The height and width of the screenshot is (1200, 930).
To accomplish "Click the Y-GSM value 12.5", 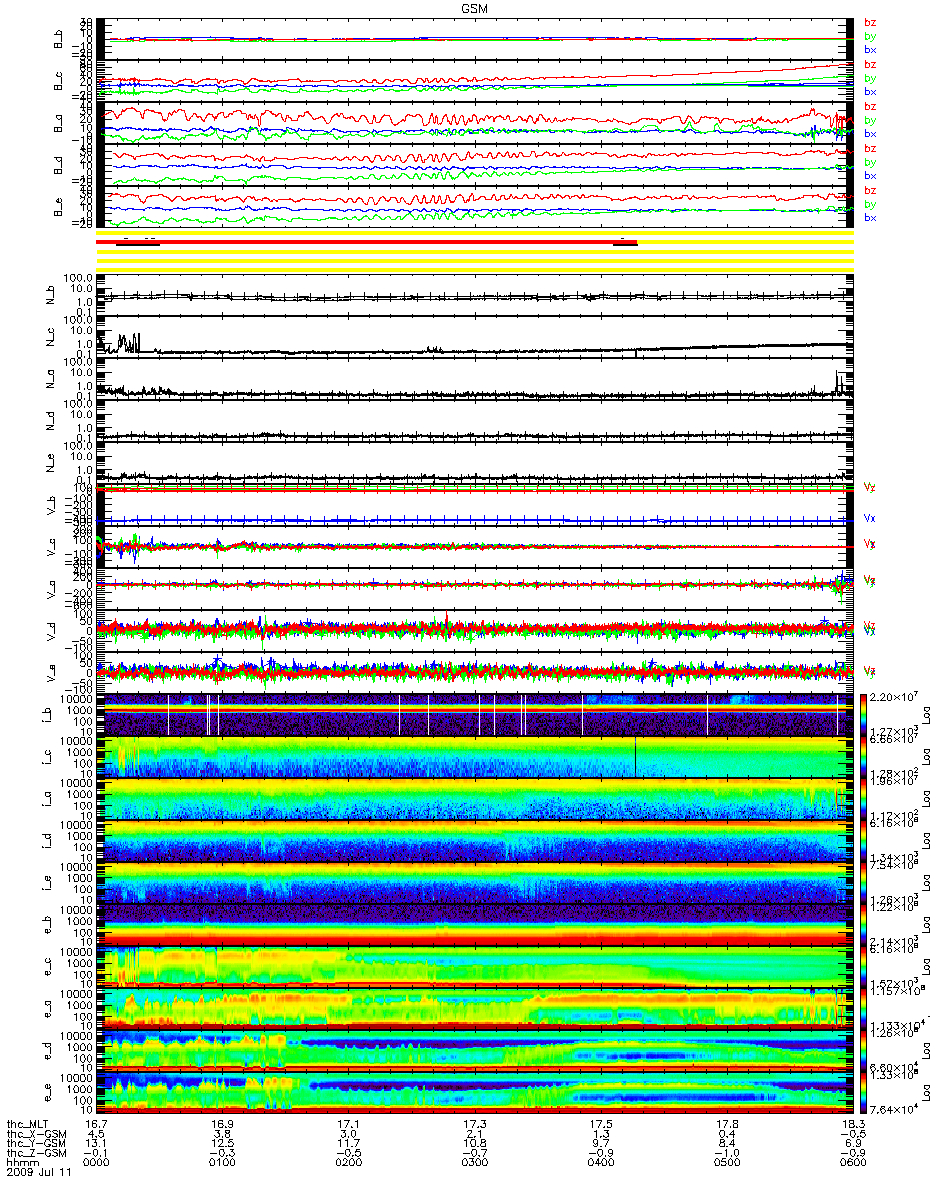I will [x=222, y=1145].
